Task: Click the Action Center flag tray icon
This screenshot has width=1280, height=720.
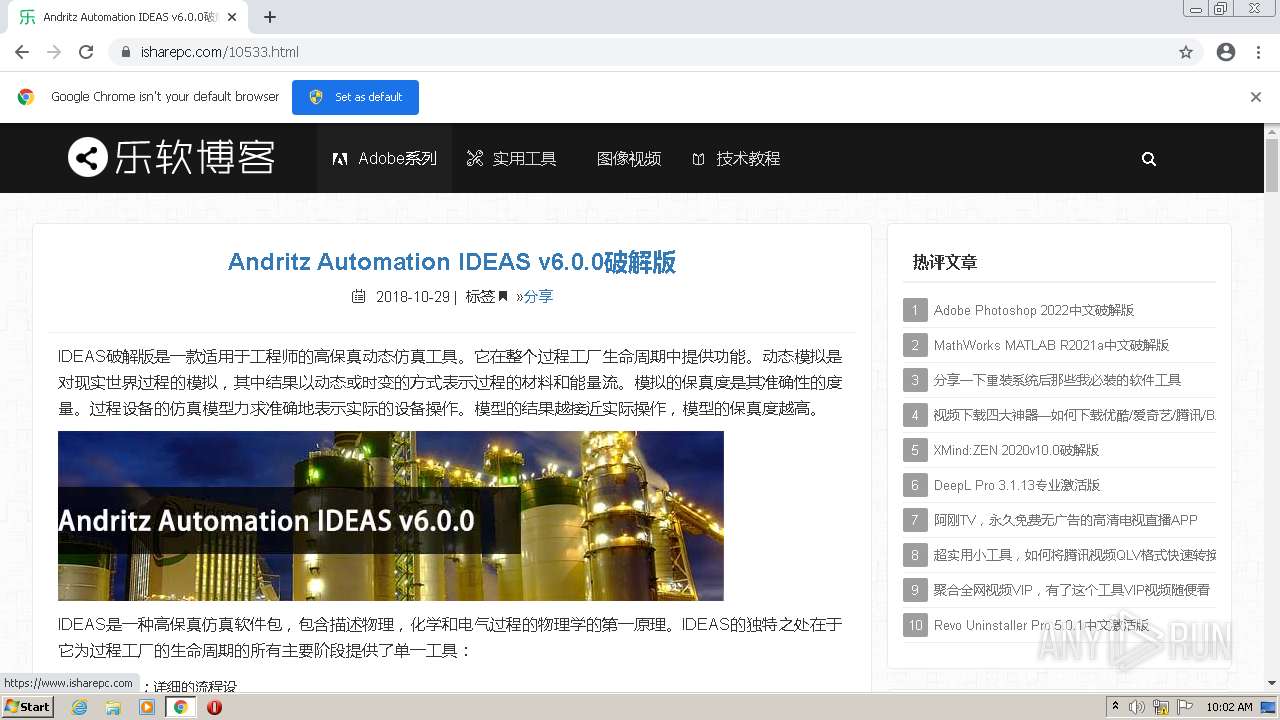Action: 1185,707
